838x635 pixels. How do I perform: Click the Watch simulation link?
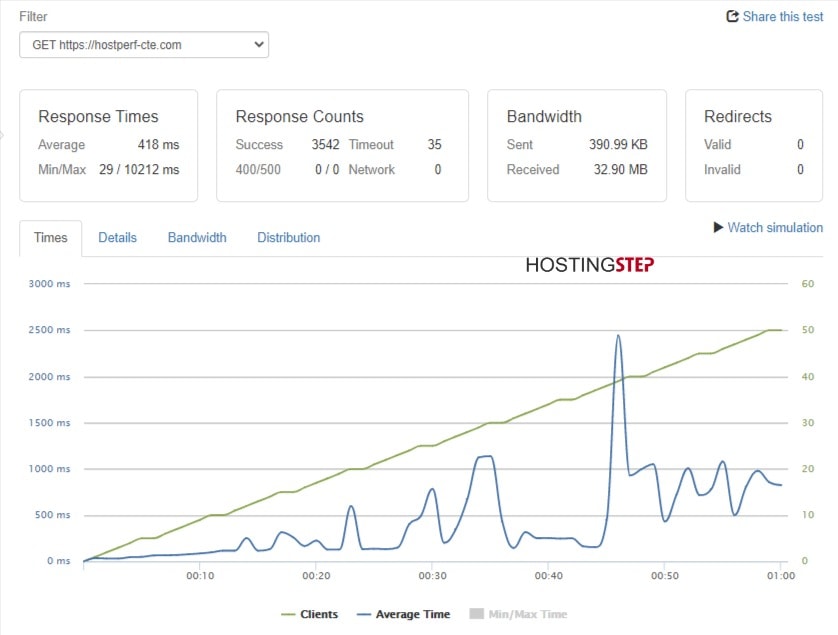coord(775,228)
